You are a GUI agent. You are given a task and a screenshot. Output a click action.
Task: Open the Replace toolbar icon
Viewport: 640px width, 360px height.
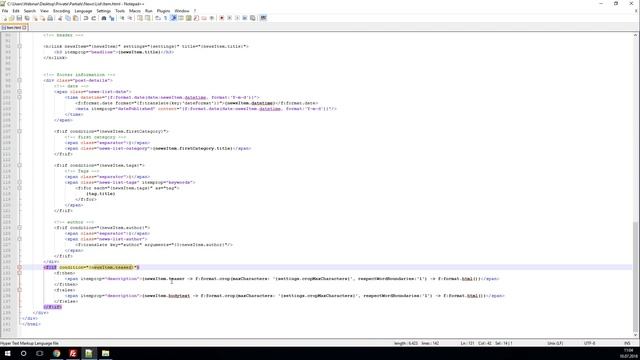[111, 18]
